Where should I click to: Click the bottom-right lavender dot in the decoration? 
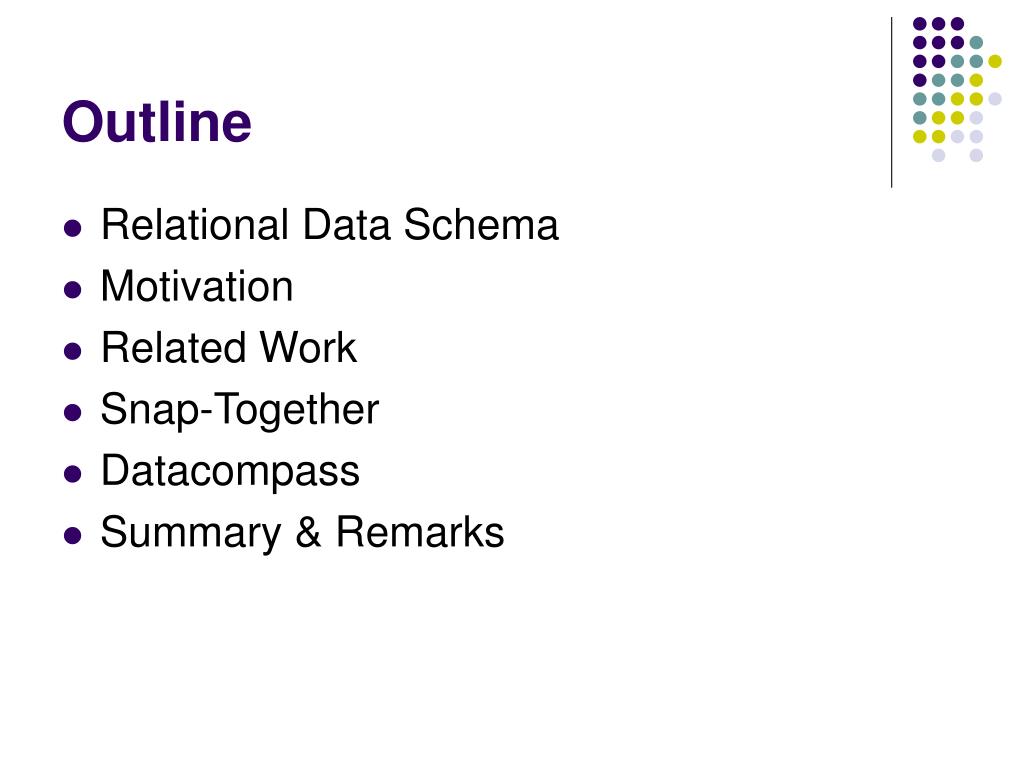click(976, 155)
